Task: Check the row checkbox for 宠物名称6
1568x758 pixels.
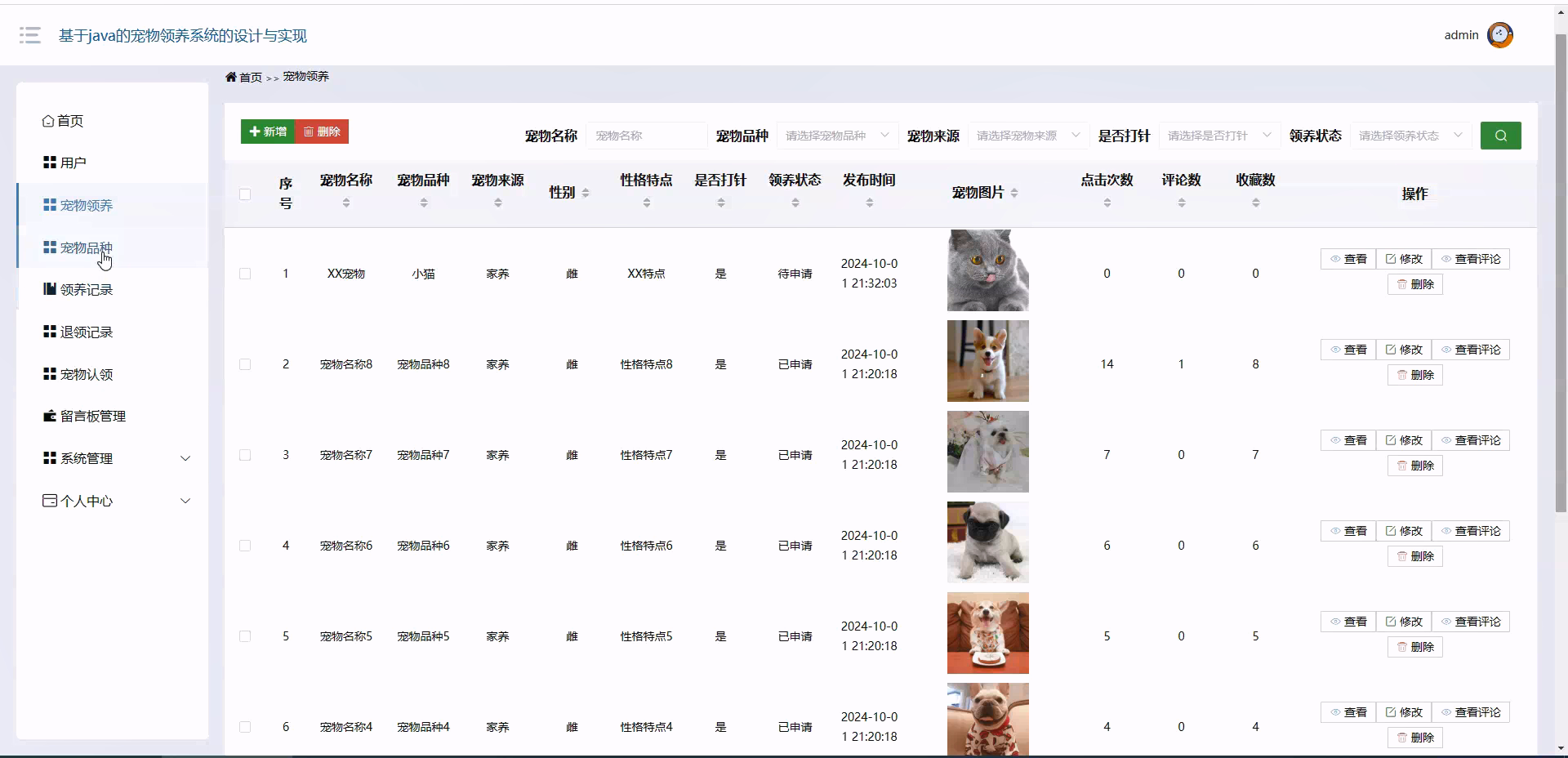Action: (245, 546)
